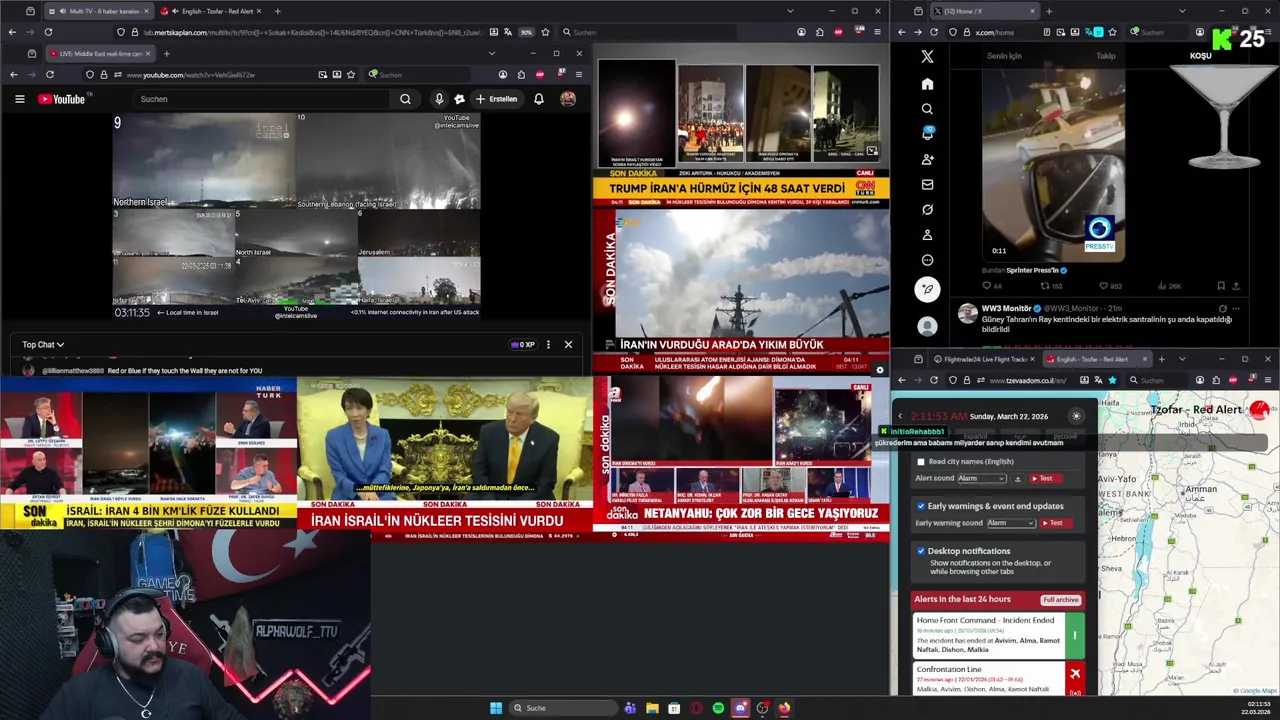Select the (12) Home / X browser tab
Screen dimensions: 1280x720
tap(984, 11)
